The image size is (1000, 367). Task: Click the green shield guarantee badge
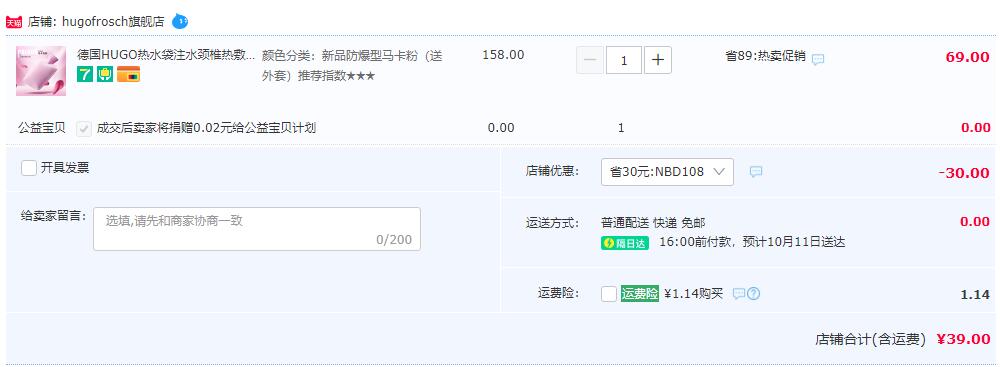tap(105, 75)
